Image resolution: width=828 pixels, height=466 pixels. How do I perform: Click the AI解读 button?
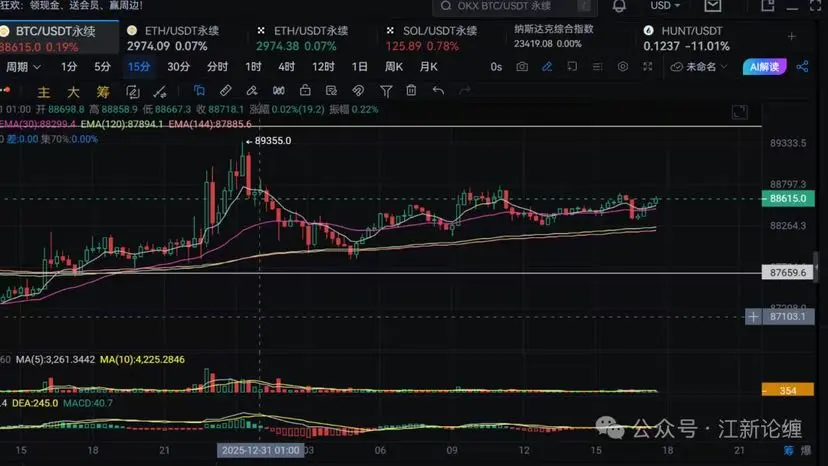click(764, 67)
